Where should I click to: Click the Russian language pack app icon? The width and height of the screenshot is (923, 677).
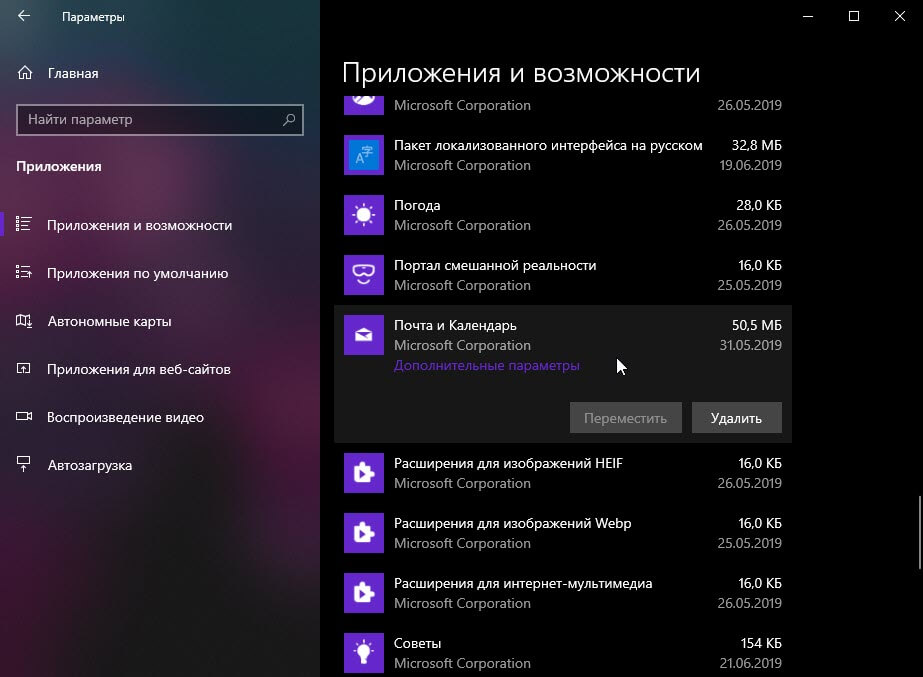point(364,155)
